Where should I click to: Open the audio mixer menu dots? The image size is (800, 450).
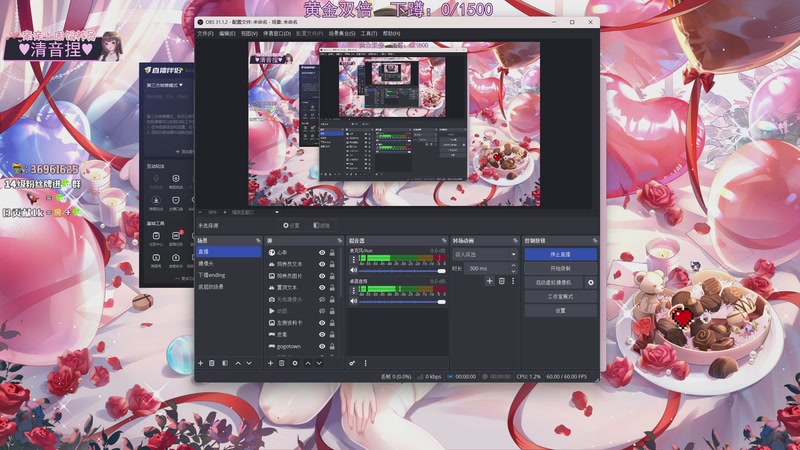[x=365, y=363]
